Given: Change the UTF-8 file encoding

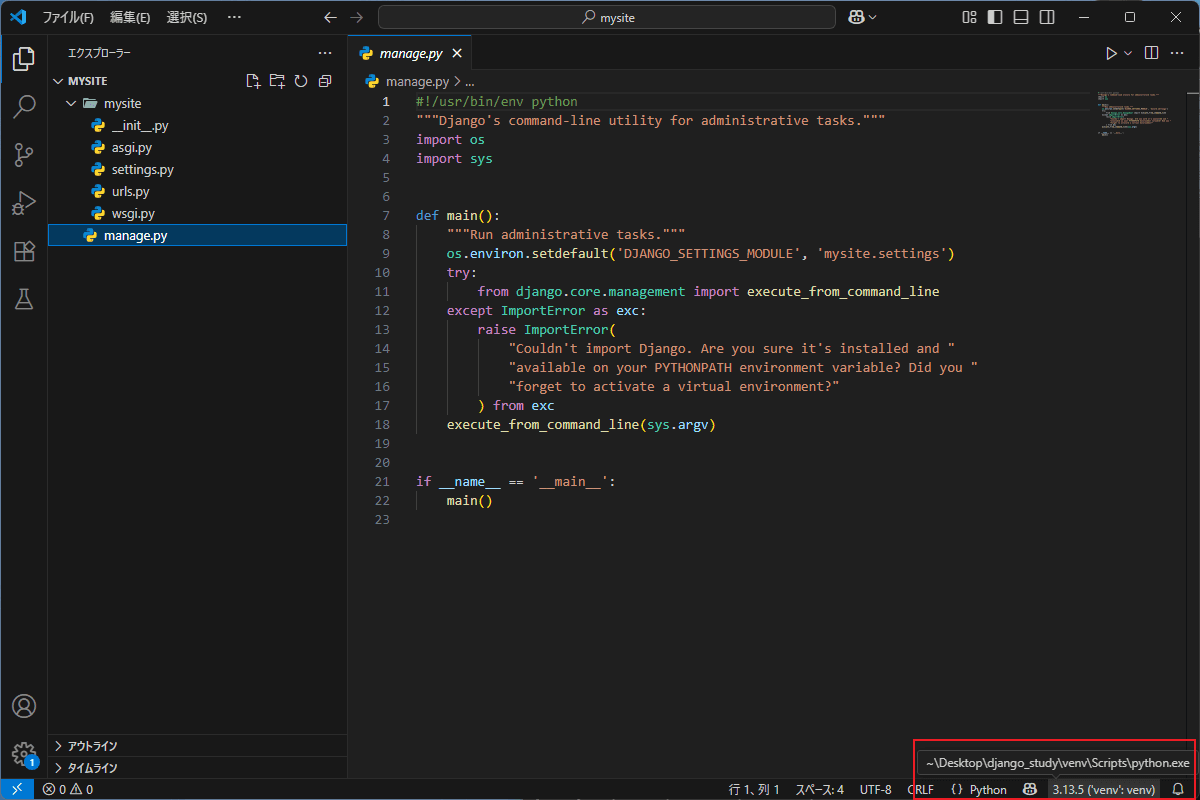Looking at the screenshot, I should coord(875,789).
